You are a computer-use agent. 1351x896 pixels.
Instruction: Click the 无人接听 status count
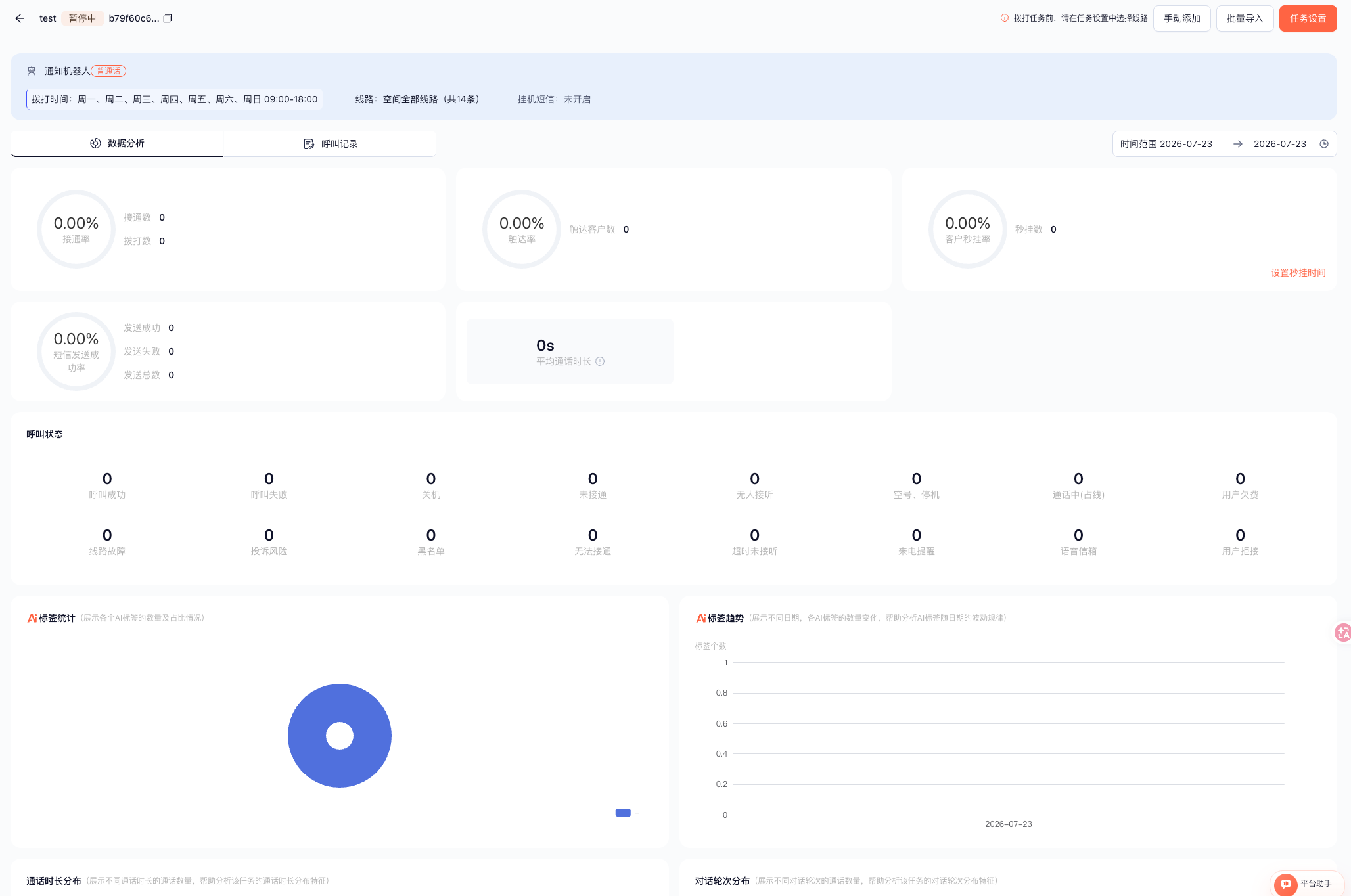pos(754,479)
